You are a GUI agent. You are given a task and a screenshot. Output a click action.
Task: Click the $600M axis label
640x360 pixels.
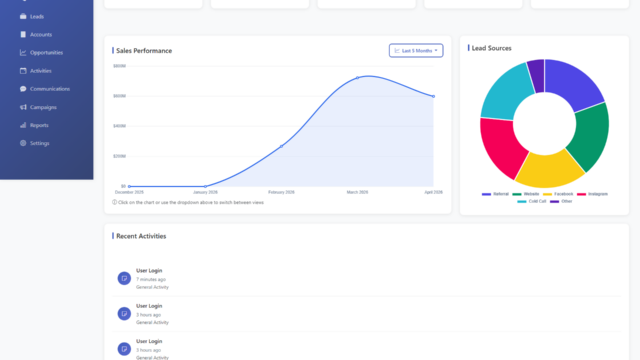(x=120, y=96)
